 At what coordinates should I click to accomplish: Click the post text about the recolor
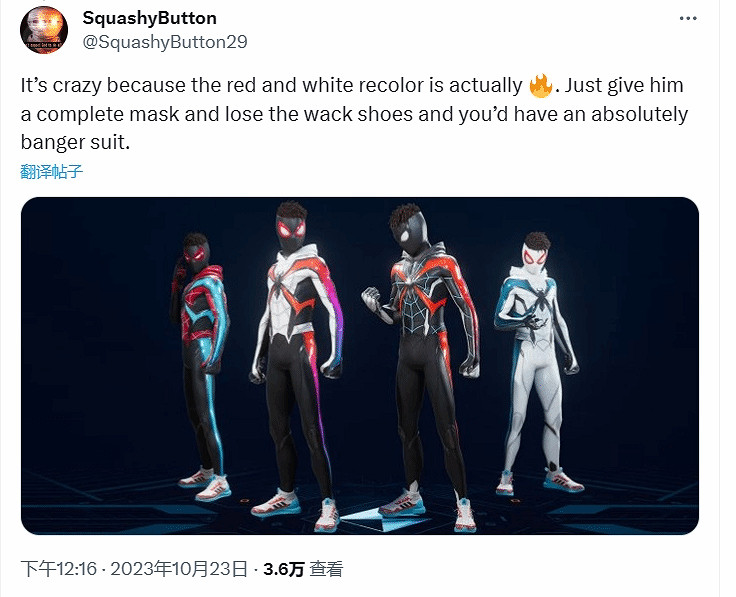[x=354, y=114]
